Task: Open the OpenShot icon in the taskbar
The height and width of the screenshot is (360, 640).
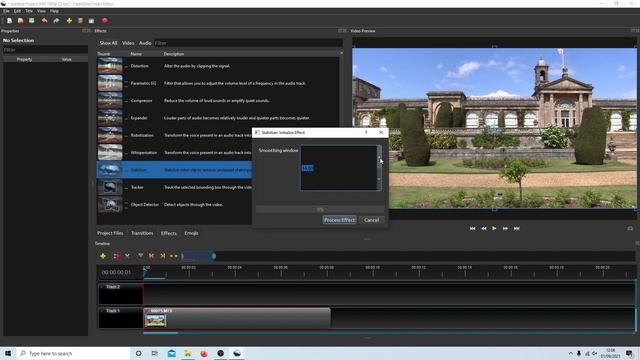Action: click(x=237, y=353)
